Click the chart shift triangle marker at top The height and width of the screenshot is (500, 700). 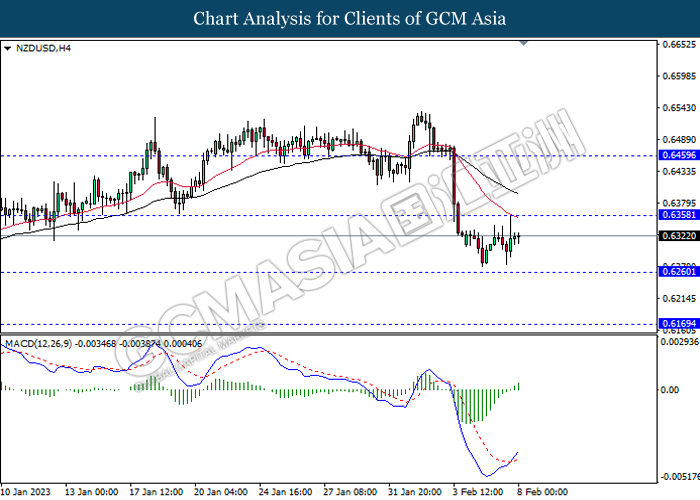pos(524,43)
